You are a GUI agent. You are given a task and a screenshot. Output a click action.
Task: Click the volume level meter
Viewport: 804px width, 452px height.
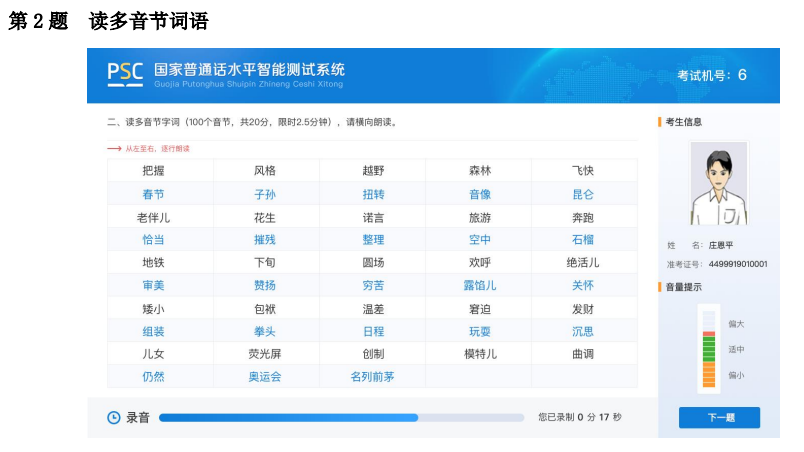(709, 348)
